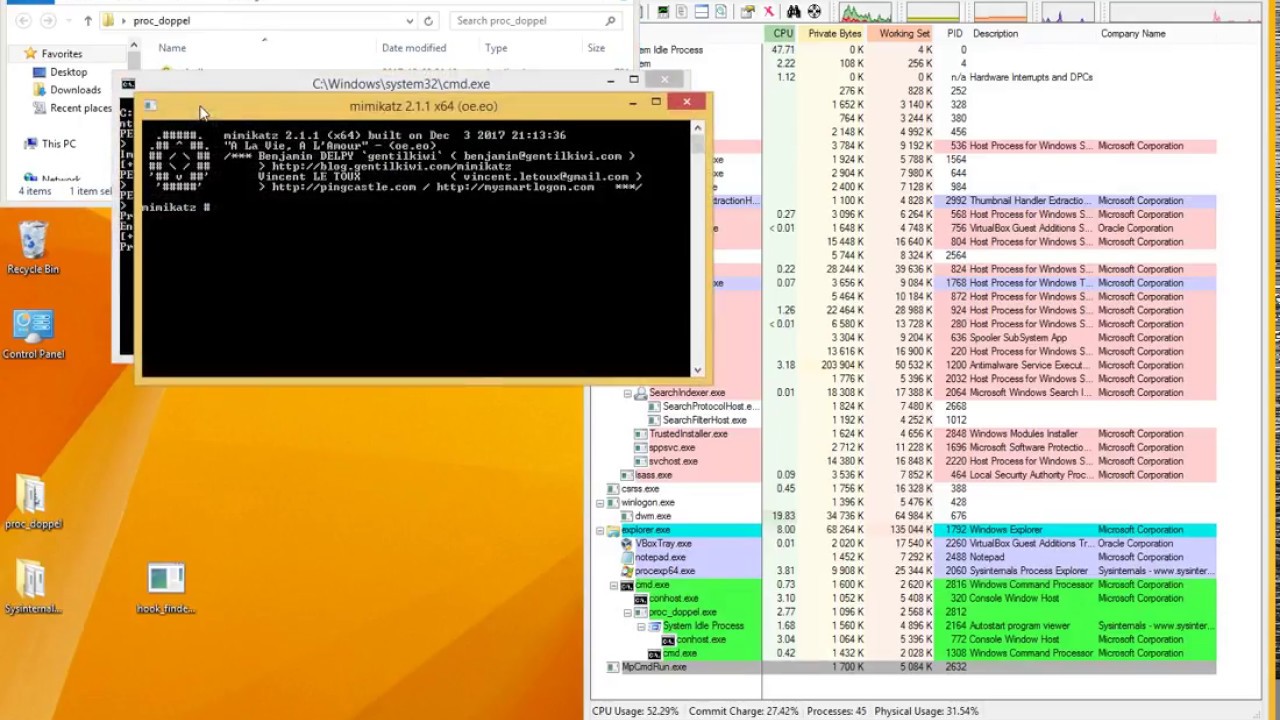Viewport: 1280px width, 720px height.
Task: Click the binoculars Find Handle icon
Action: click(x=794, y=12)
